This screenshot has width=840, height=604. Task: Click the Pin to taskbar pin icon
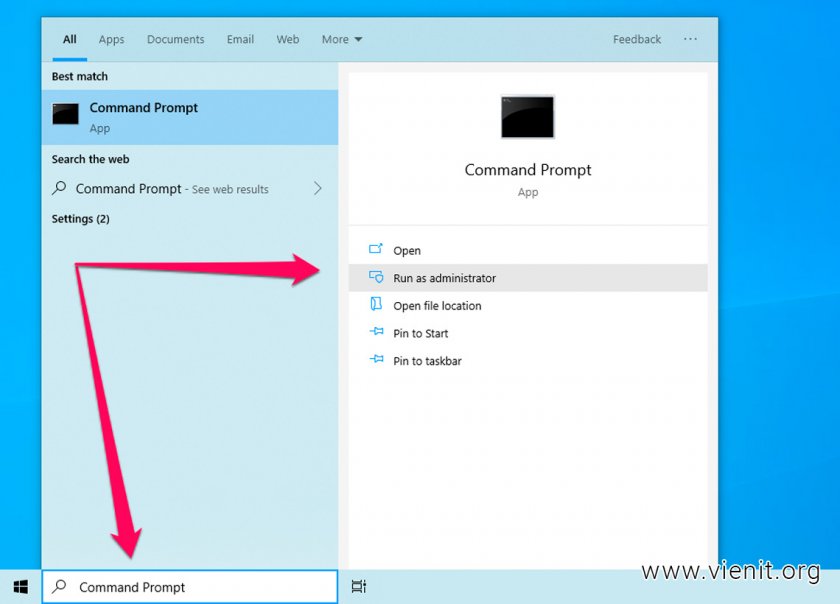coord(376,360)
